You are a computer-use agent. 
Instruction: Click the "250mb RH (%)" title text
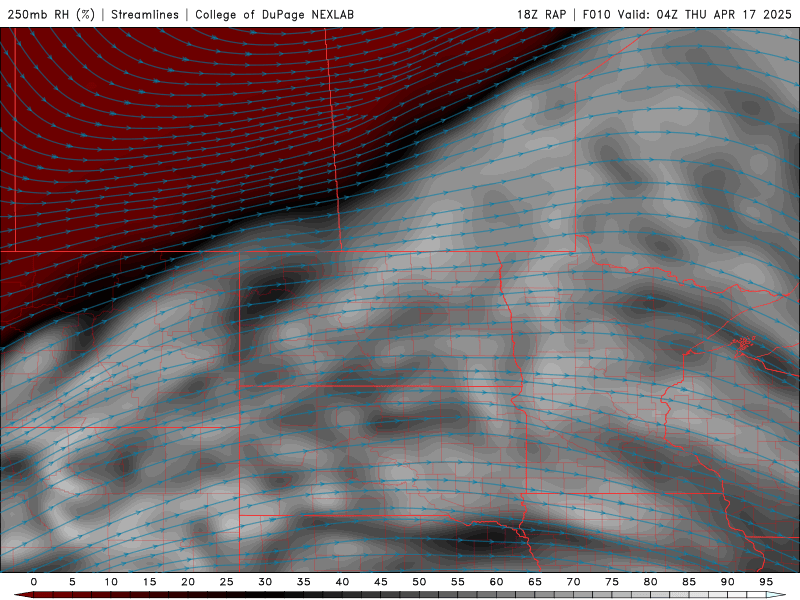point(51,14)
